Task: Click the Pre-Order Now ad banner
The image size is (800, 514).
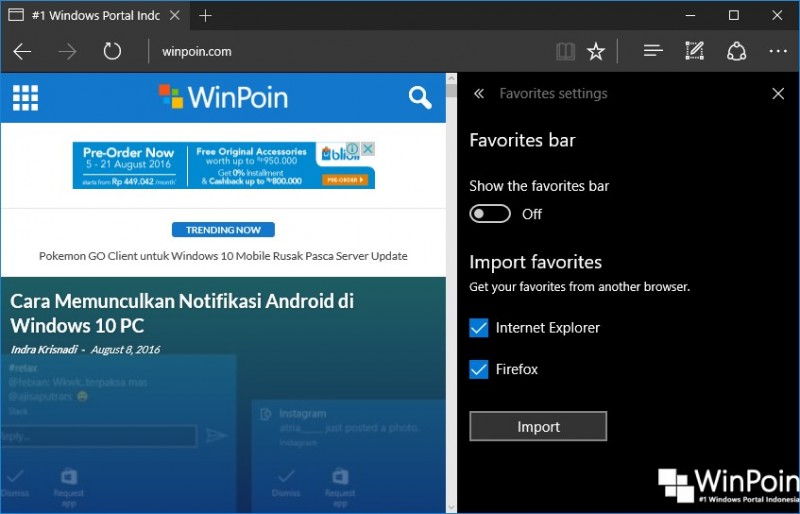Action: (x=223, y=165)
